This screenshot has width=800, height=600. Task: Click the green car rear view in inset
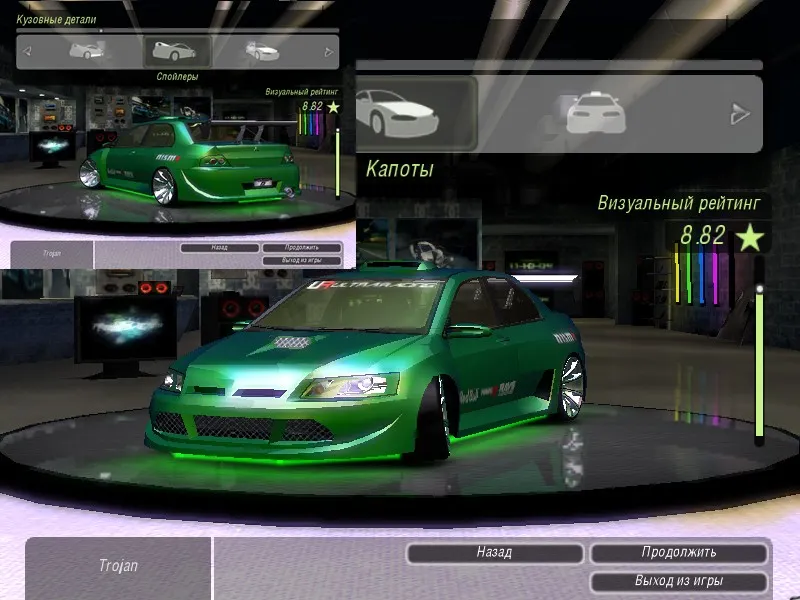pos(189,161)
